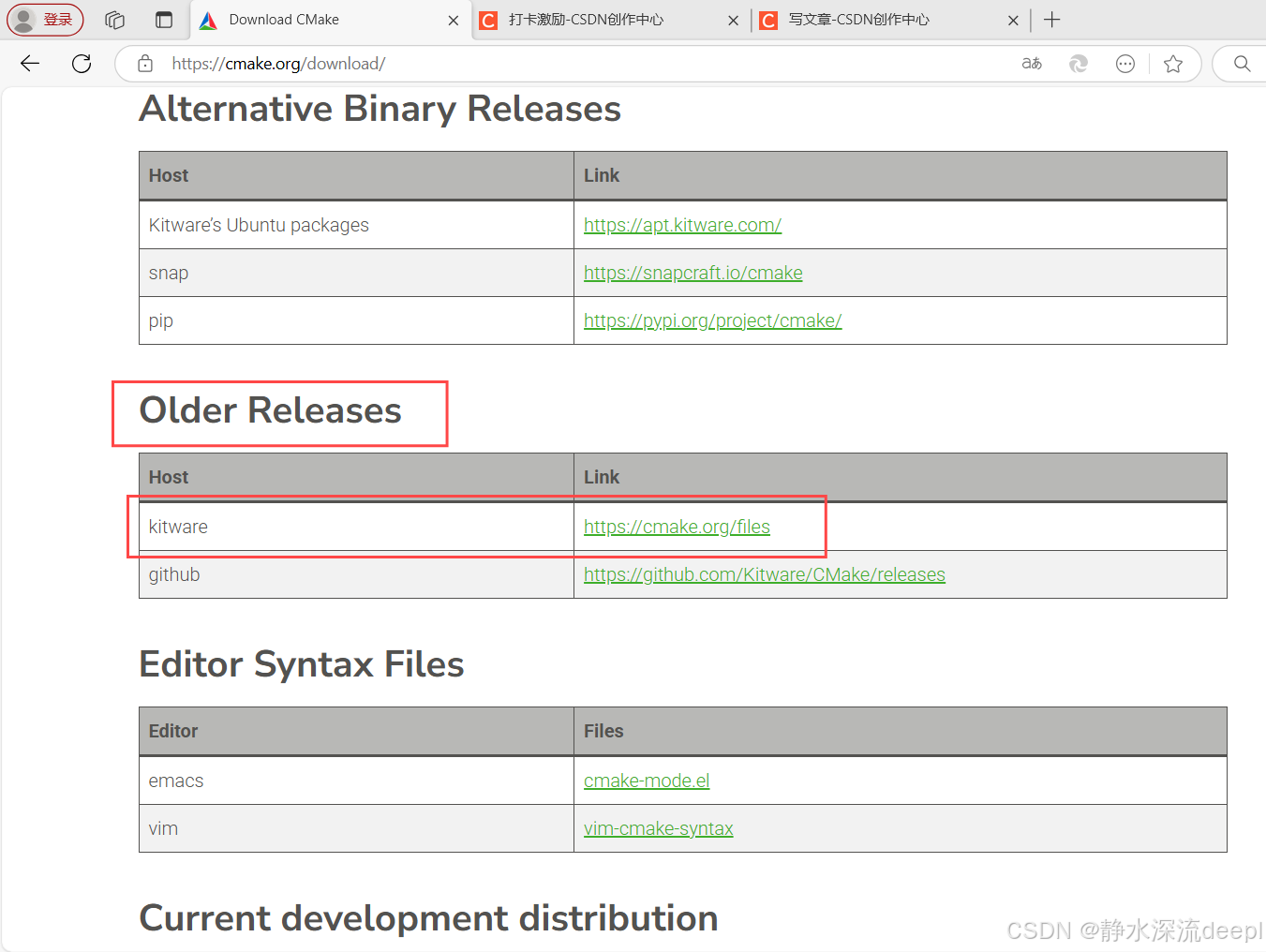
Task: View site info via the lock icon
Action: click(x=145, y=64)
